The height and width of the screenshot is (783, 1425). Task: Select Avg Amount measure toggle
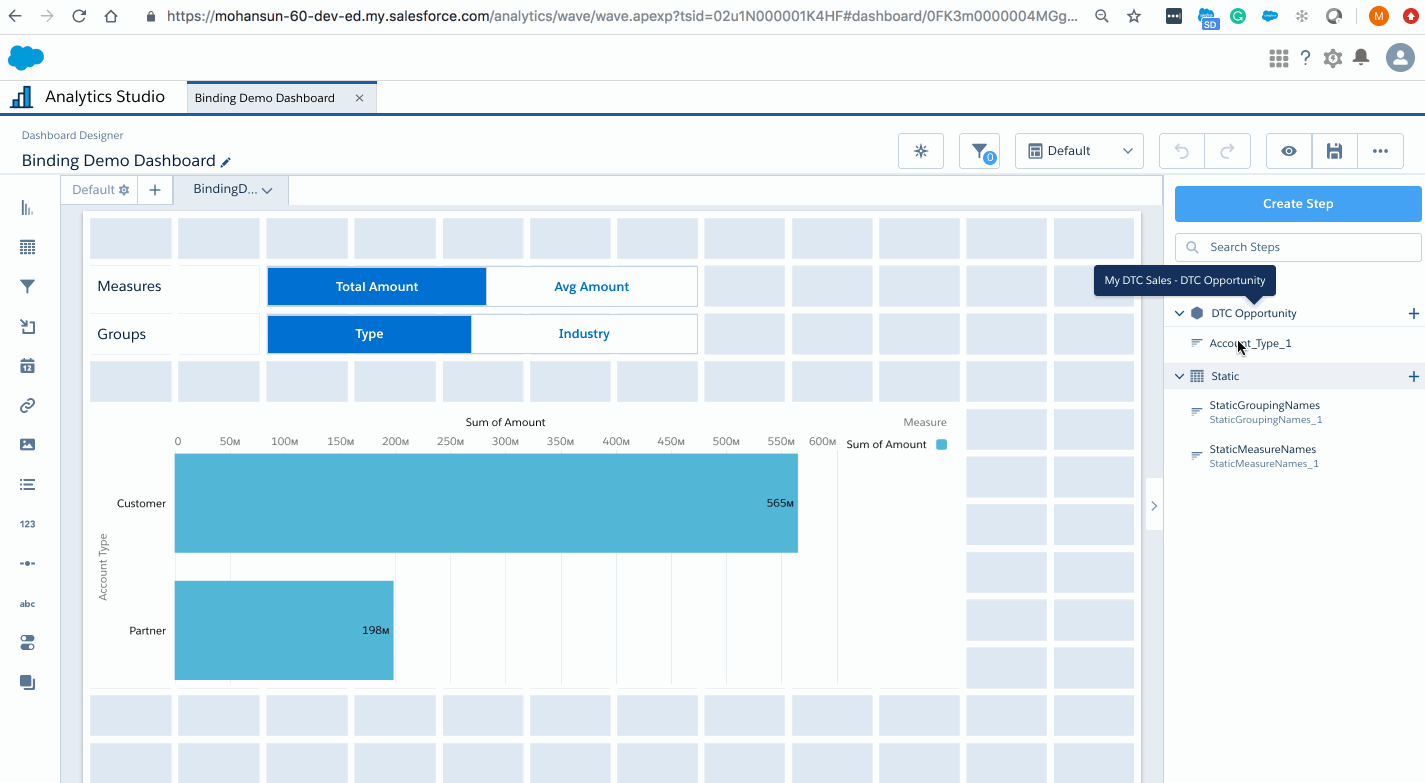[591, 286]
